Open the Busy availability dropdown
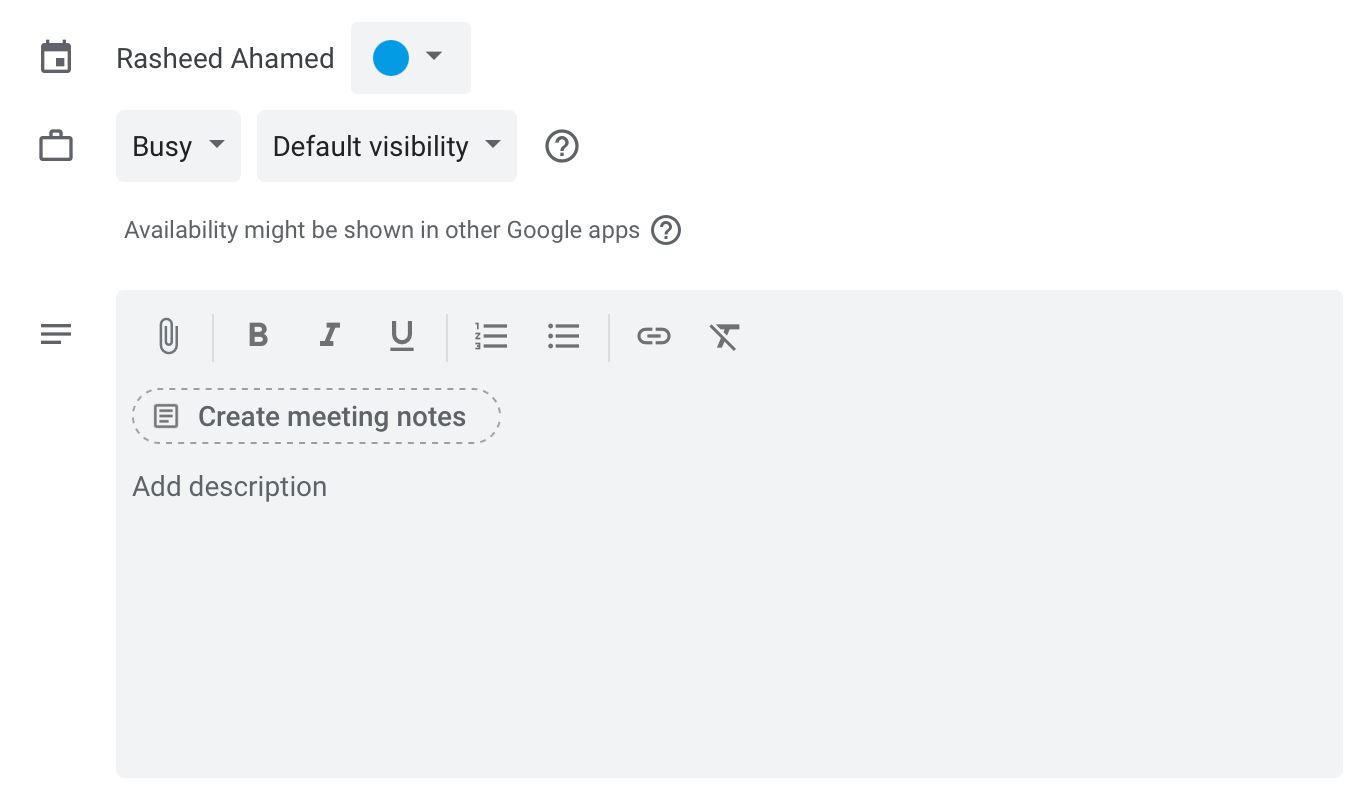Screen dimensions: 1368x802 [x=178, y=146]
